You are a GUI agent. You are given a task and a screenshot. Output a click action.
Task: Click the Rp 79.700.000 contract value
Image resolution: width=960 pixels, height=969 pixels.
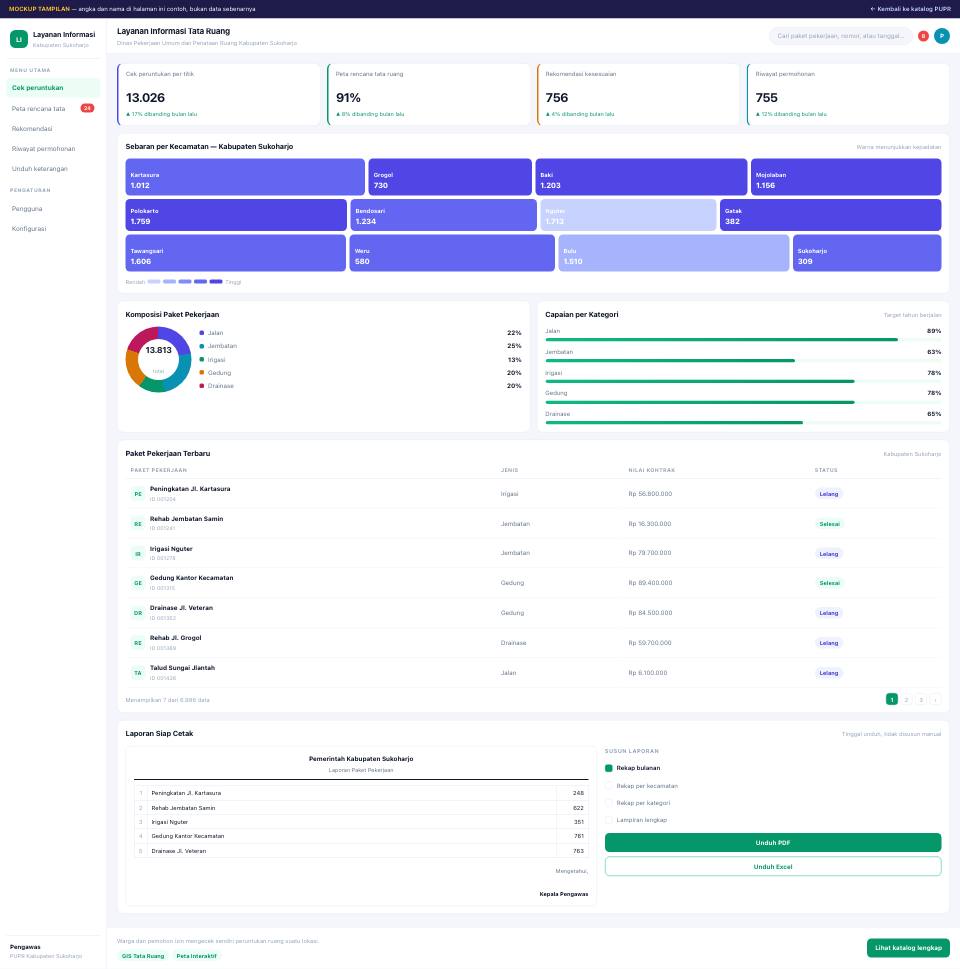(x=650, y=553)
